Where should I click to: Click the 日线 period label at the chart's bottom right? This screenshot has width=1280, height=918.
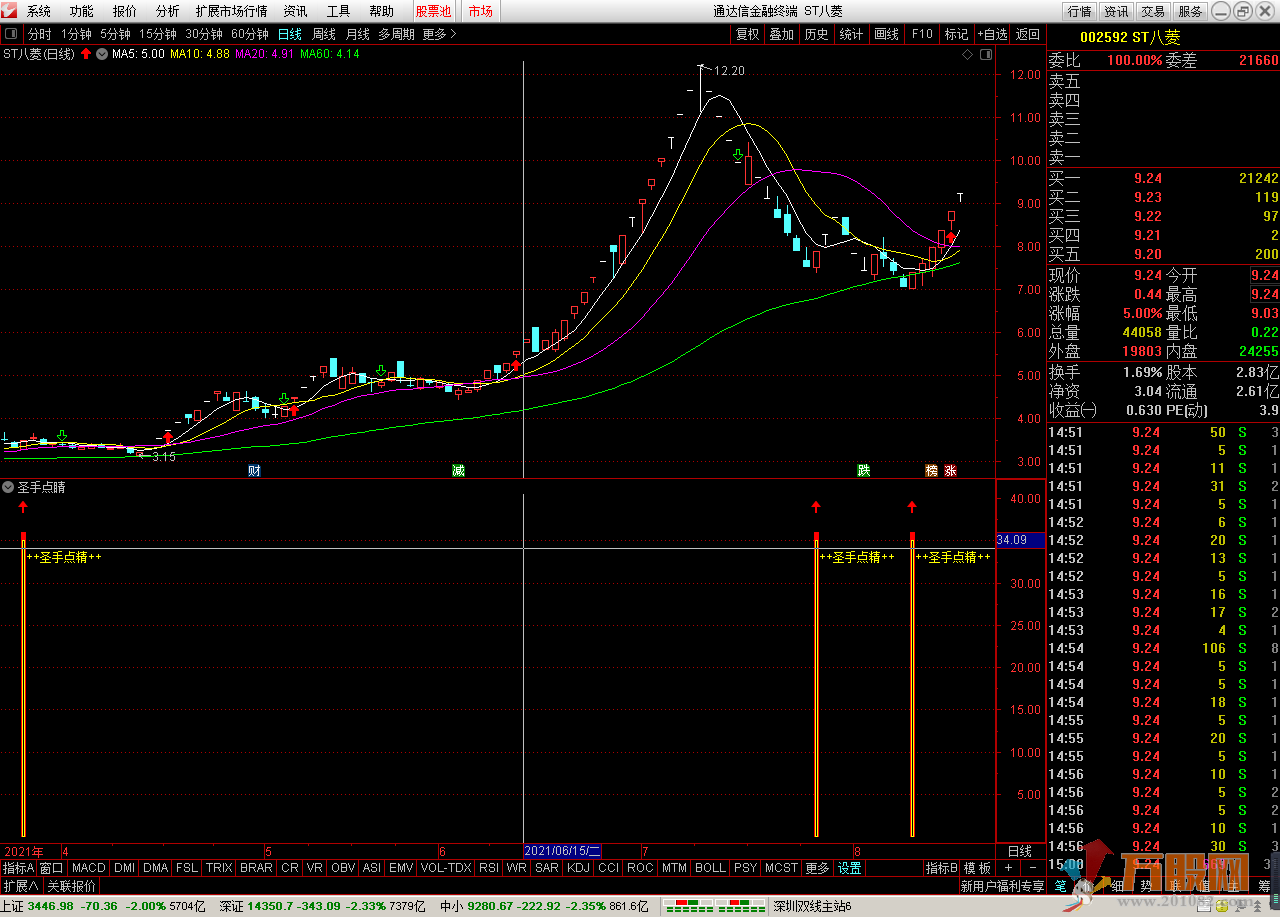[1019, 851]
